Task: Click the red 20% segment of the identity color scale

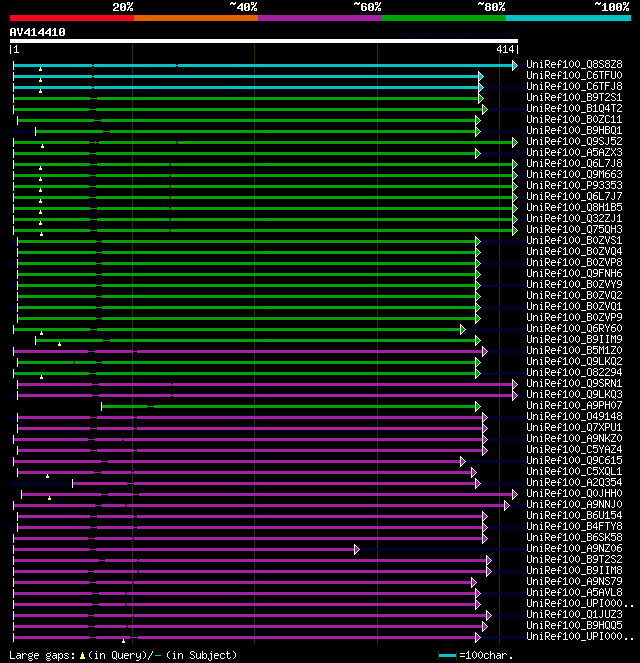Action: coord(72,18)
